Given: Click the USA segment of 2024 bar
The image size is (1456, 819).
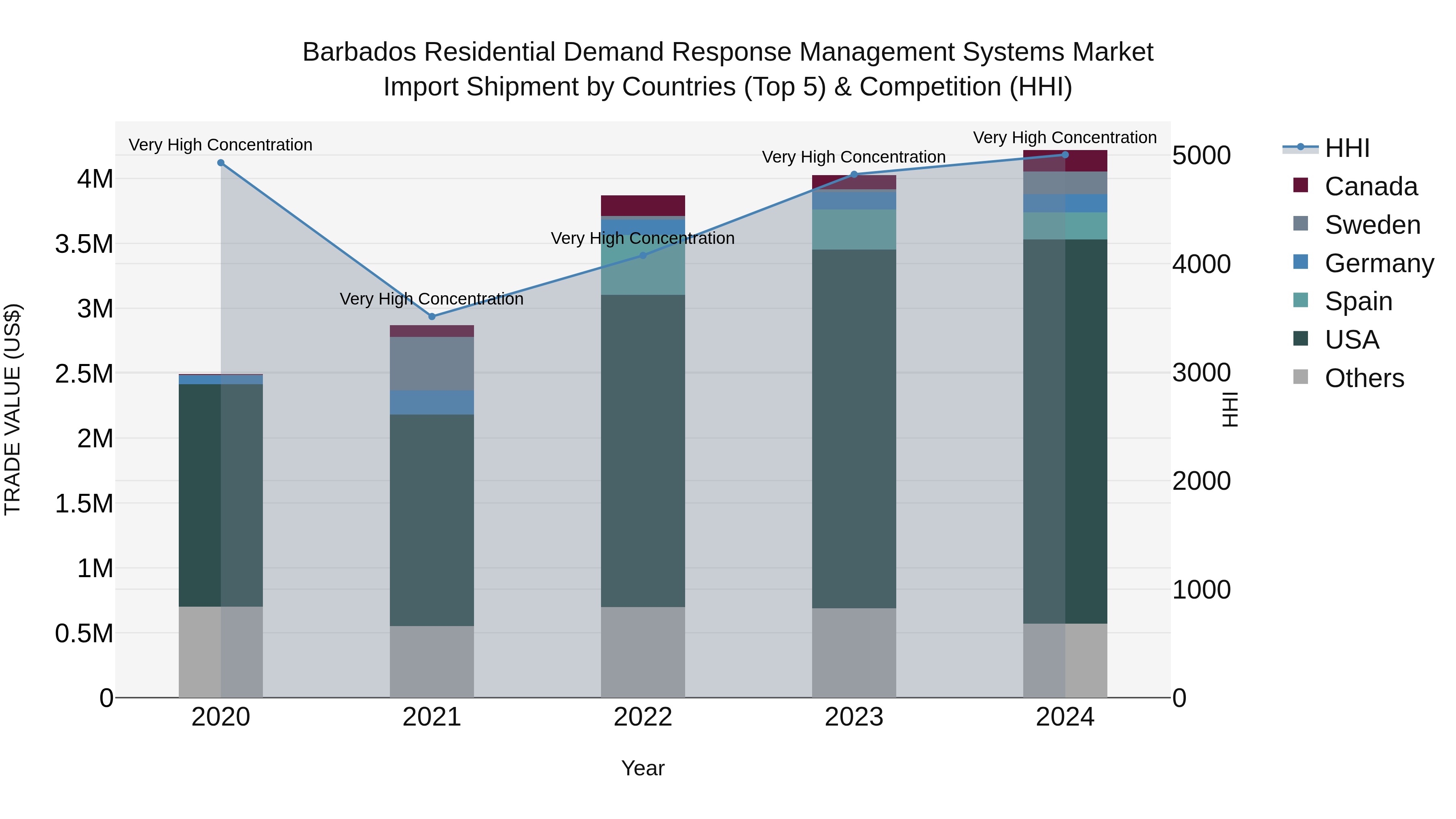Looking at the screenshot, I should click(x=1065, y=432).
